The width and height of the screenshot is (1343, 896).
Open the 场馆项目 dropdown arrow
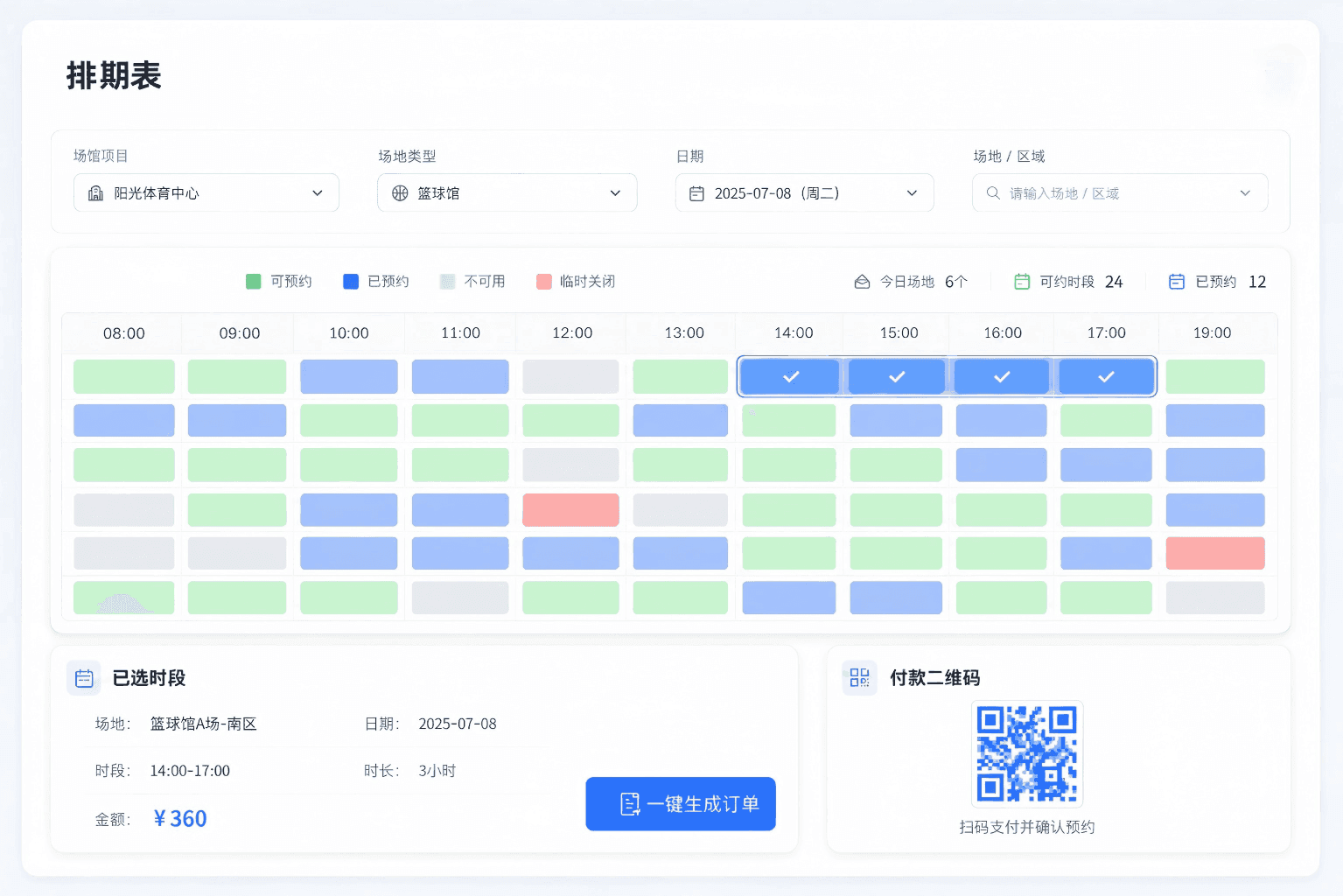(x=318, y=193)
